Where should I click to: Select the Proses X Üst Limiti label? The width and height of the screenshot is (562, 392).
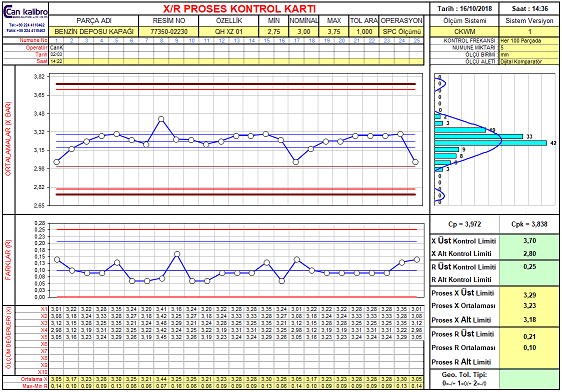(x=463, y=293)
